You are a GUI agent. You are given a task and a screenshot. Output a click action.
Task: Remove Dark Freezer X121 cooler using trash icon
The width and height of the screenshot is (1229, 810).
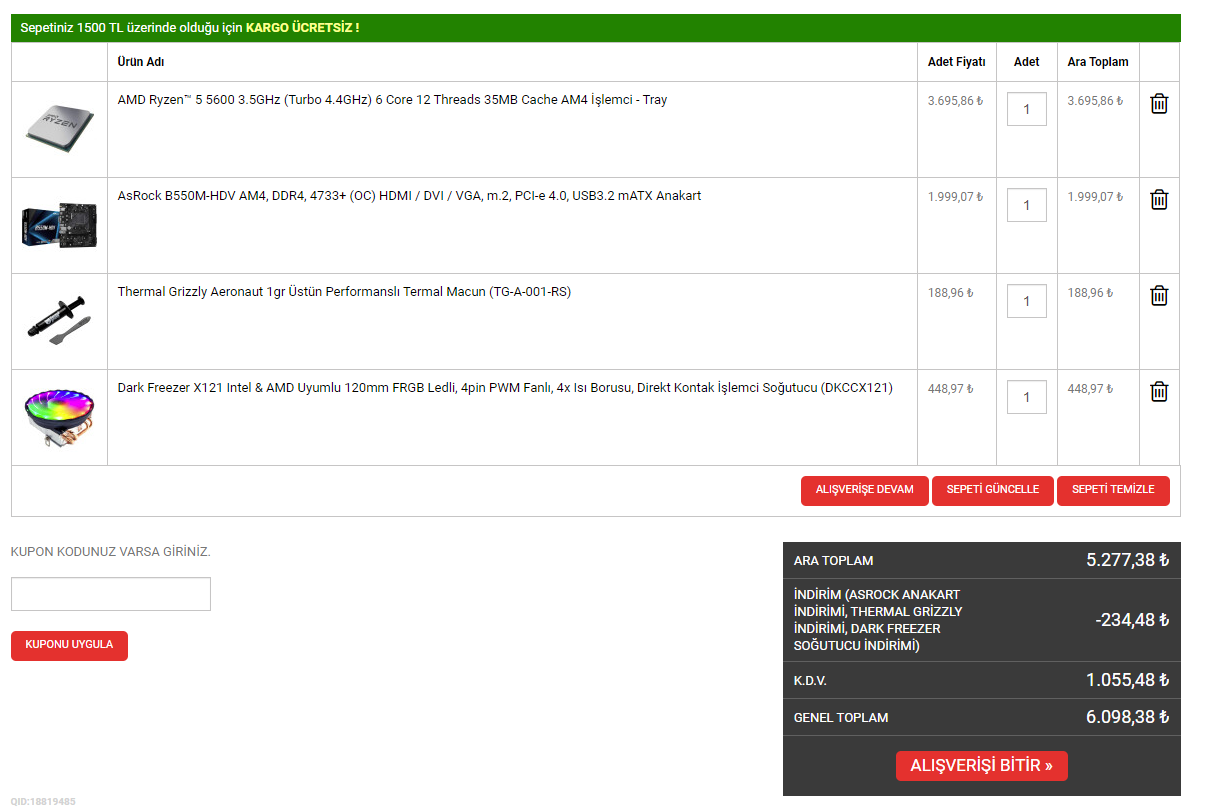1159,391
